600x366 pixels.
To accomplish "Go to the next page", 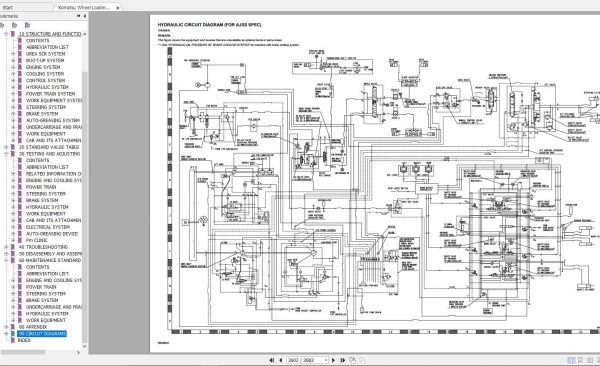I will (333, 360).
